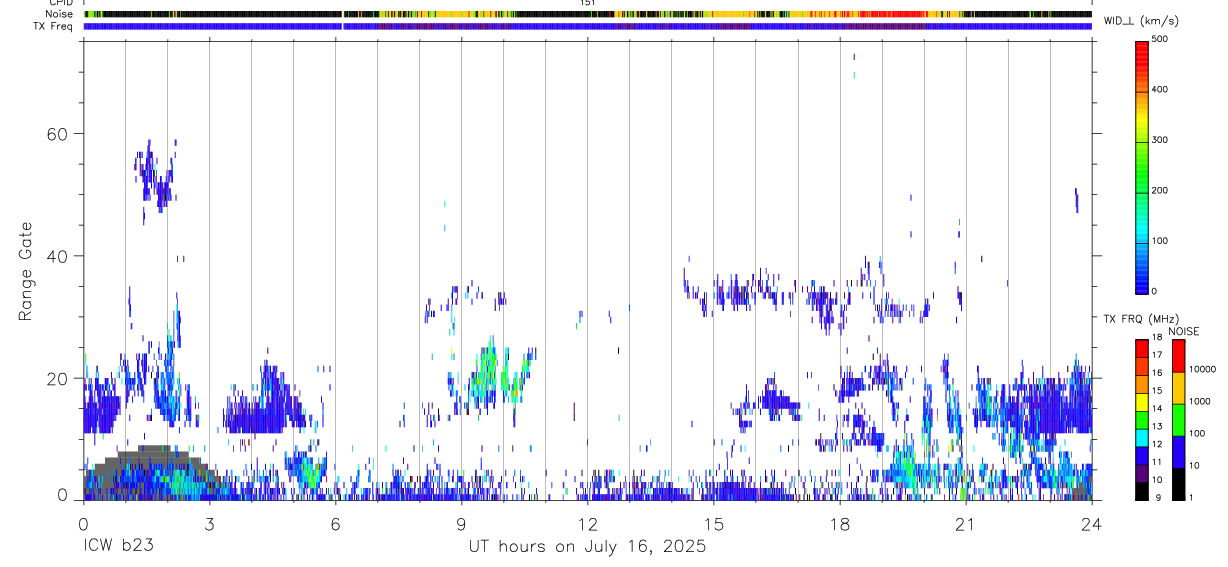Click the TX FRQ (MHz) color scale
Viewport: 1228px width, 567px height.
click(1141, 419)
